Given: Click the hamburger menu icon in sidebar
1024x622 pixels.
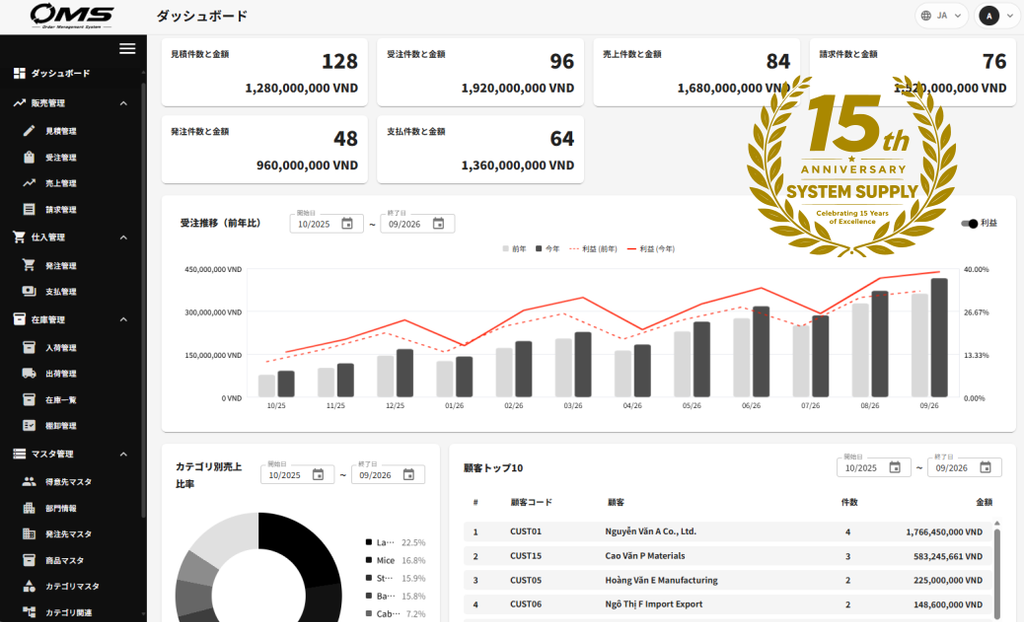Looking at the screenshot, I should [x=127, y=49].
